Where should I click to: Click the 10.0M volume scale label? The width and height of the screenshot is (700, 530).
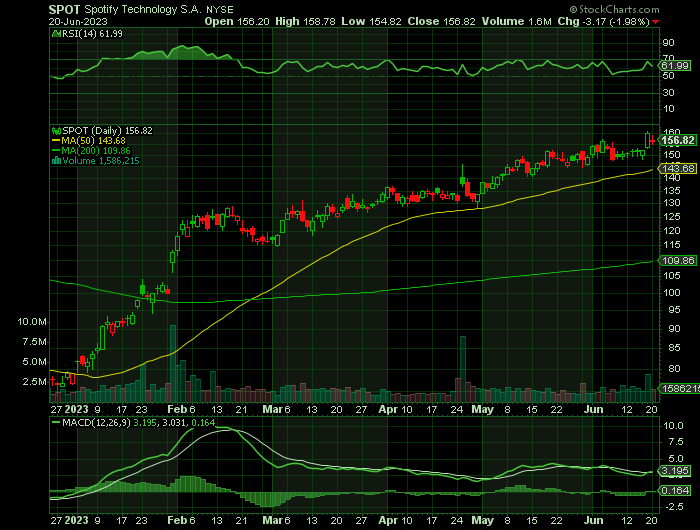point(32,322)
